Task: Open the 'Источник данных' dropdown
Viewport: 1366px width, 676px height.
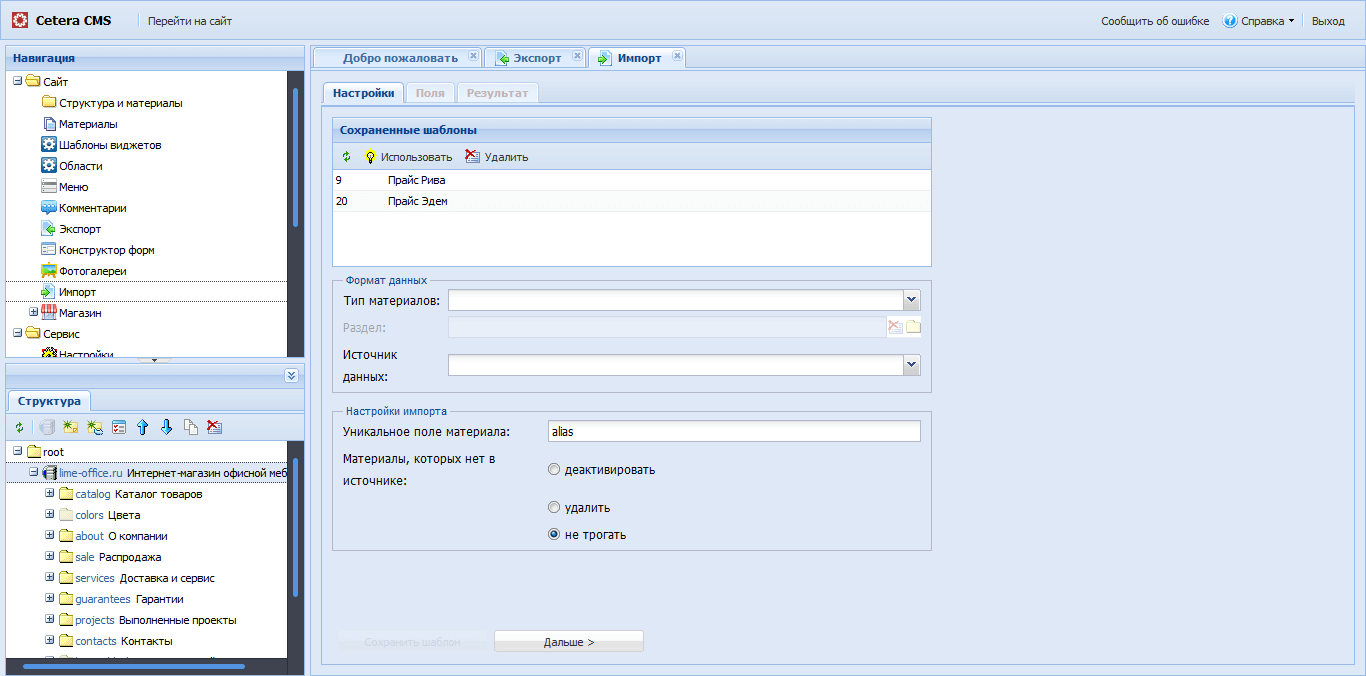Action: (x=911, y=365)
